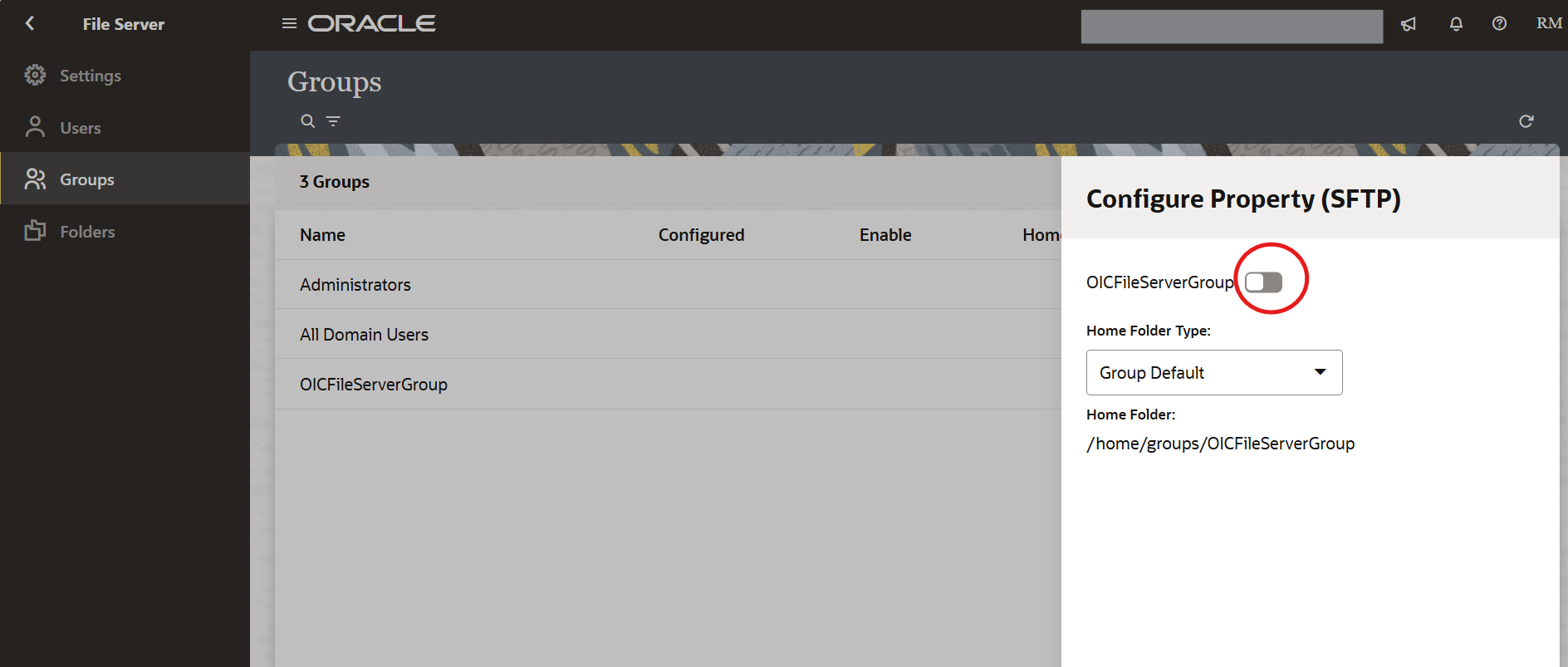Select the Groups menu item
Viewport: 1568px width, 667px height.
click(x=125, y=179)
